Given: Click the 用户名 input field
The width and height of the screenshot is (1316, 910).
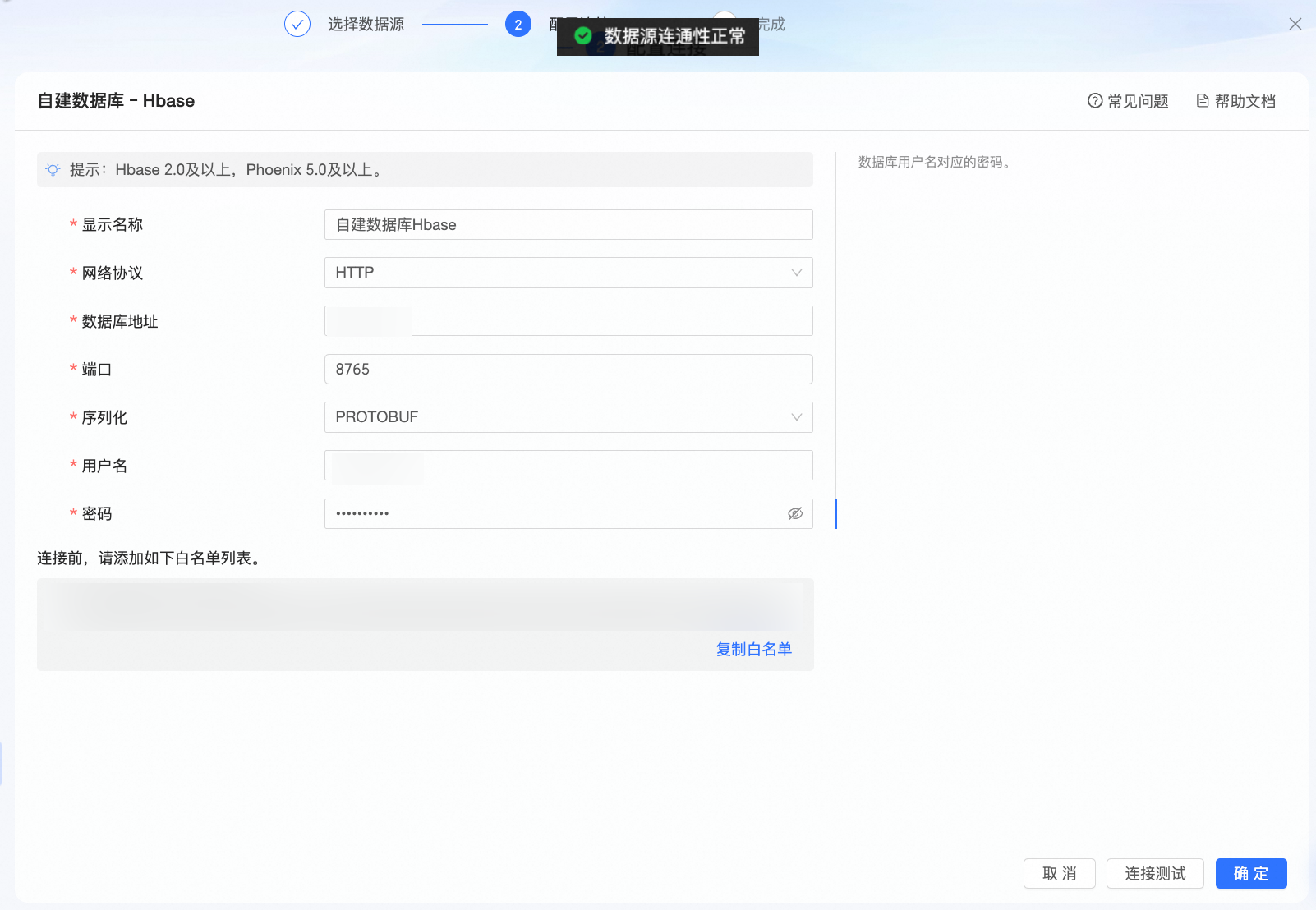Looking at the screenshot, I should pos(568,466).
